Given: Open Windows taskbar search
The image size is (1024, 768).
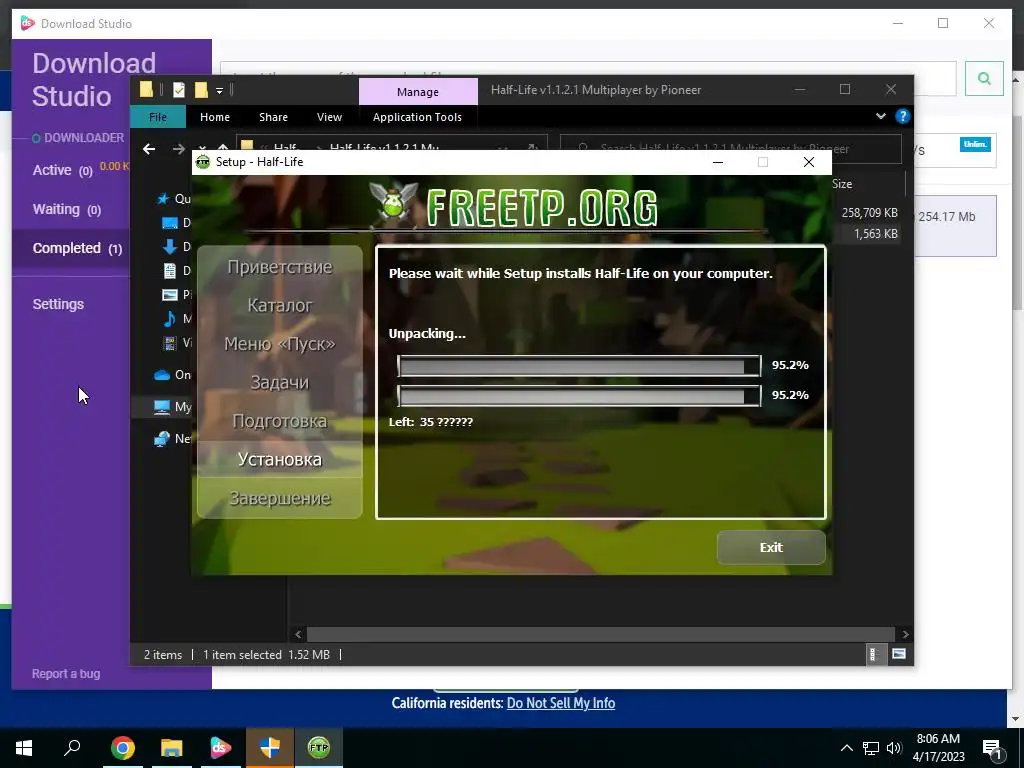Looking at the screenshot, I should (x=72, y=747).
